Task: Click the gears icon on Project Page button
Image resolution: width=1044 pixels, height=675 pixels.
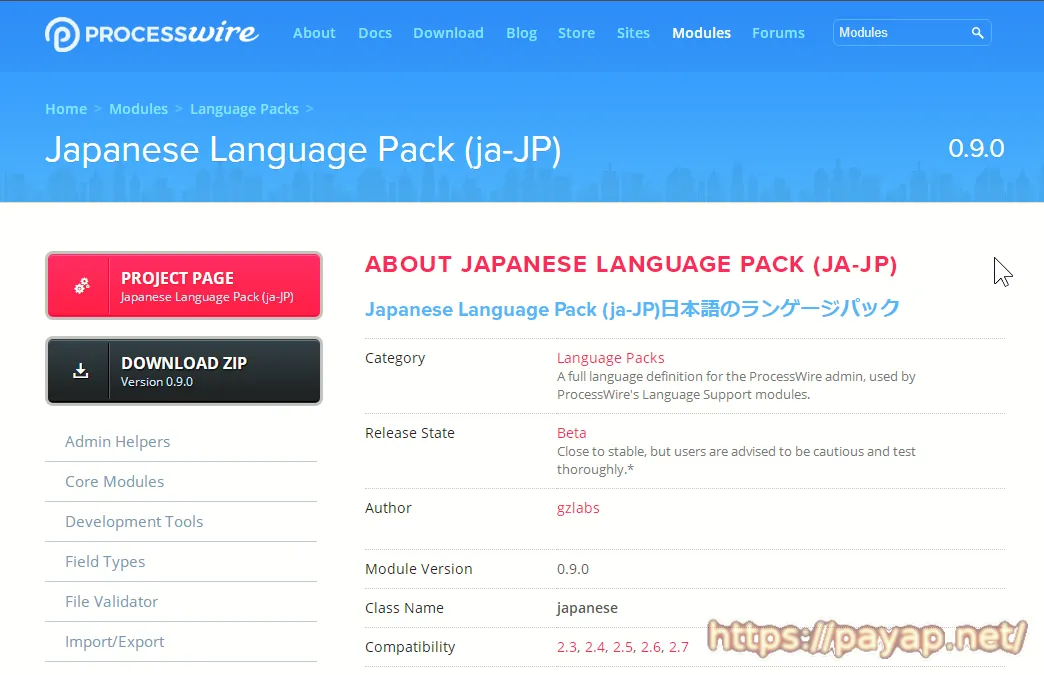Action: (80, 285)
